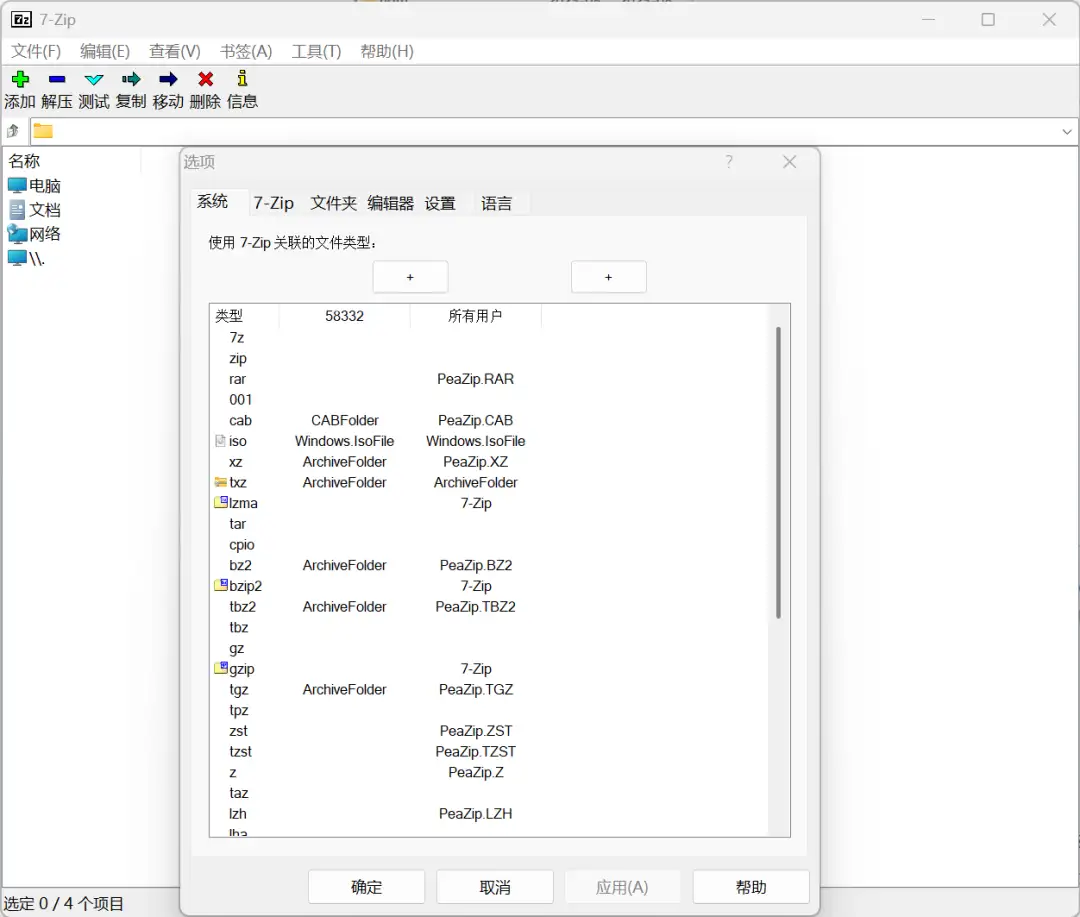Viewport: 1080px width, 917px height.
Task: Click the Test (测试) checkmark icon
Action: pyautogui.click(x=94, y=79)
